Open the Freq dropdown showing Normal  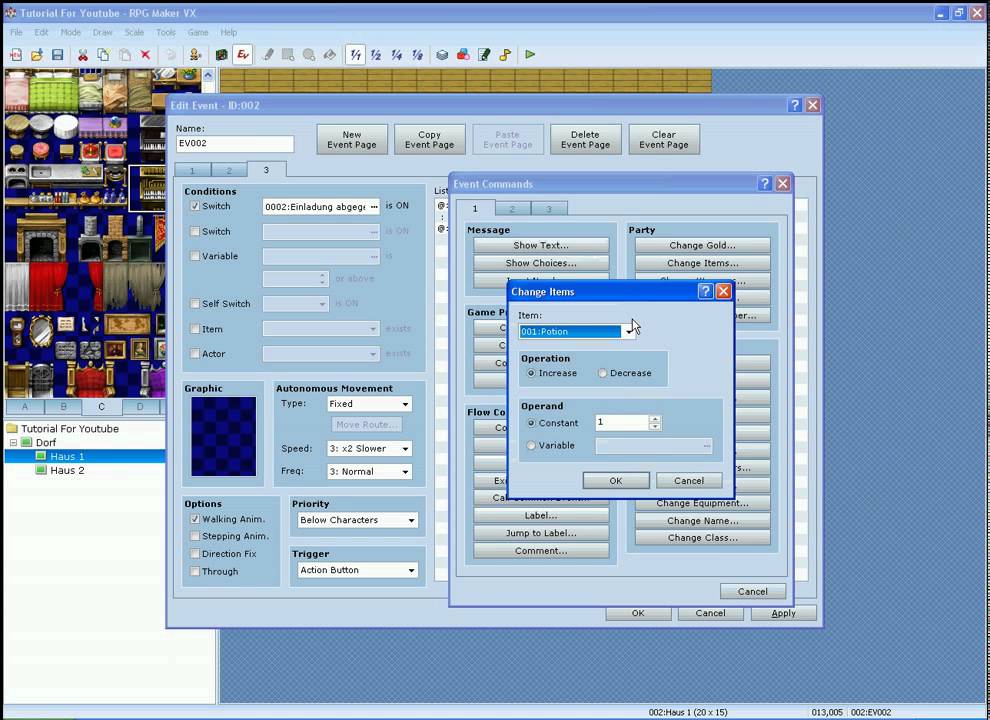(369, 472)
